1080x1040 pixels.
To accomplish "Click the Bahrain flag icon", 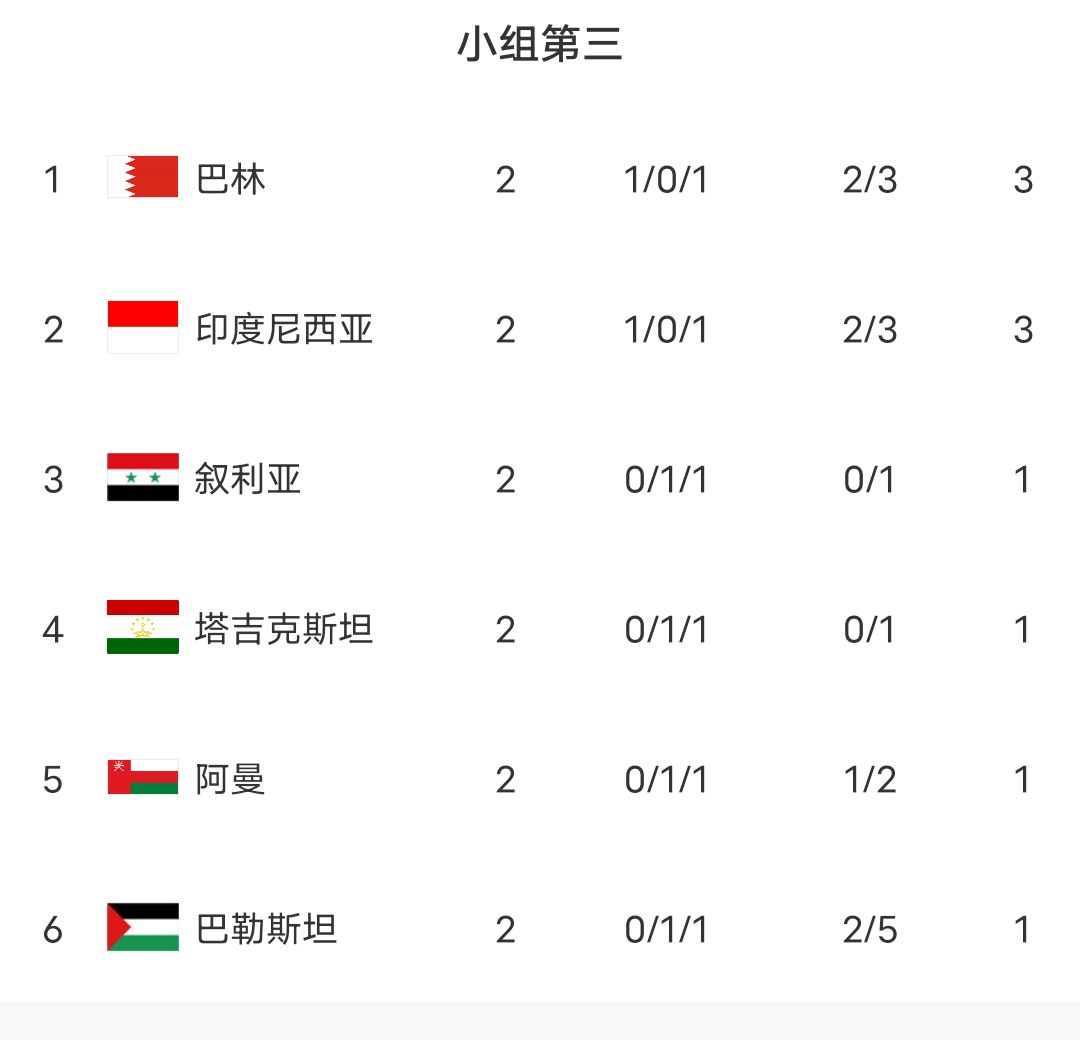I will pyautogui.click(x=143, y=177).
